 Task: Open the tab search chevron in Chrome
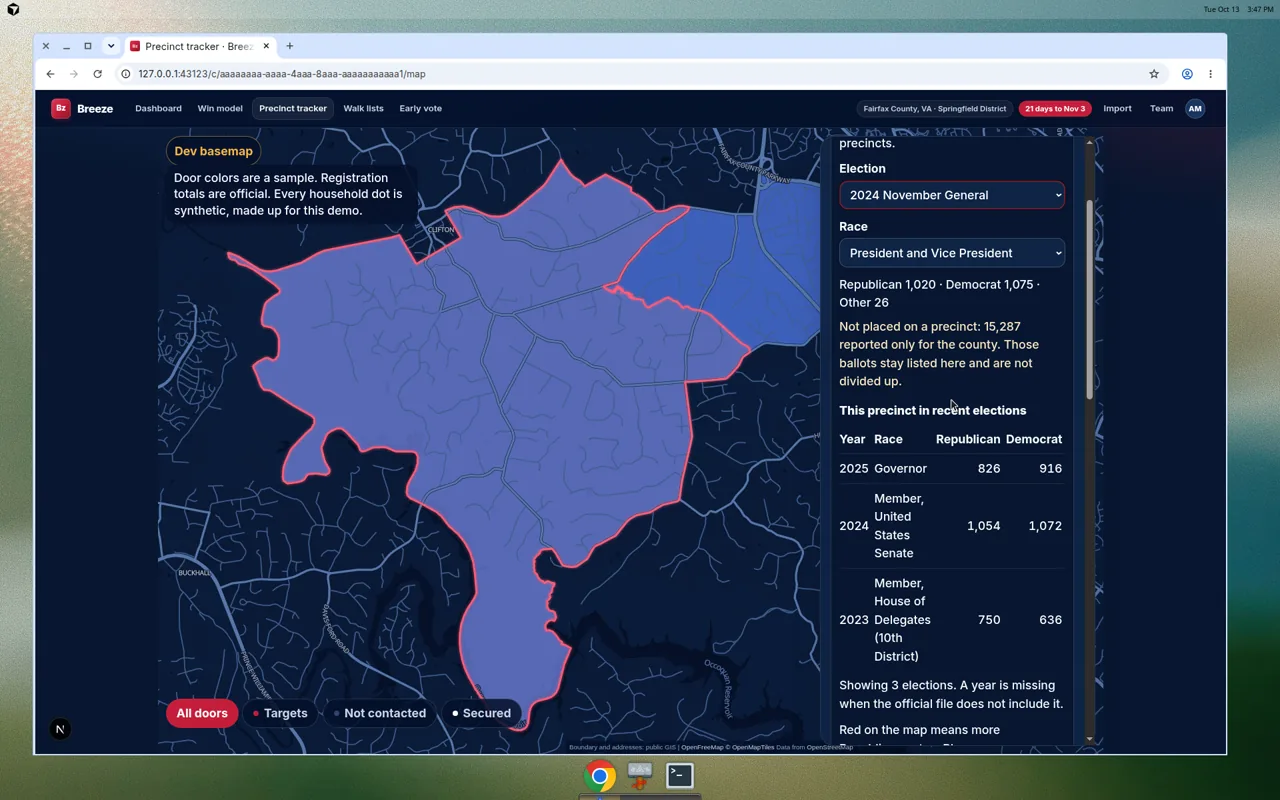point(111,46)
